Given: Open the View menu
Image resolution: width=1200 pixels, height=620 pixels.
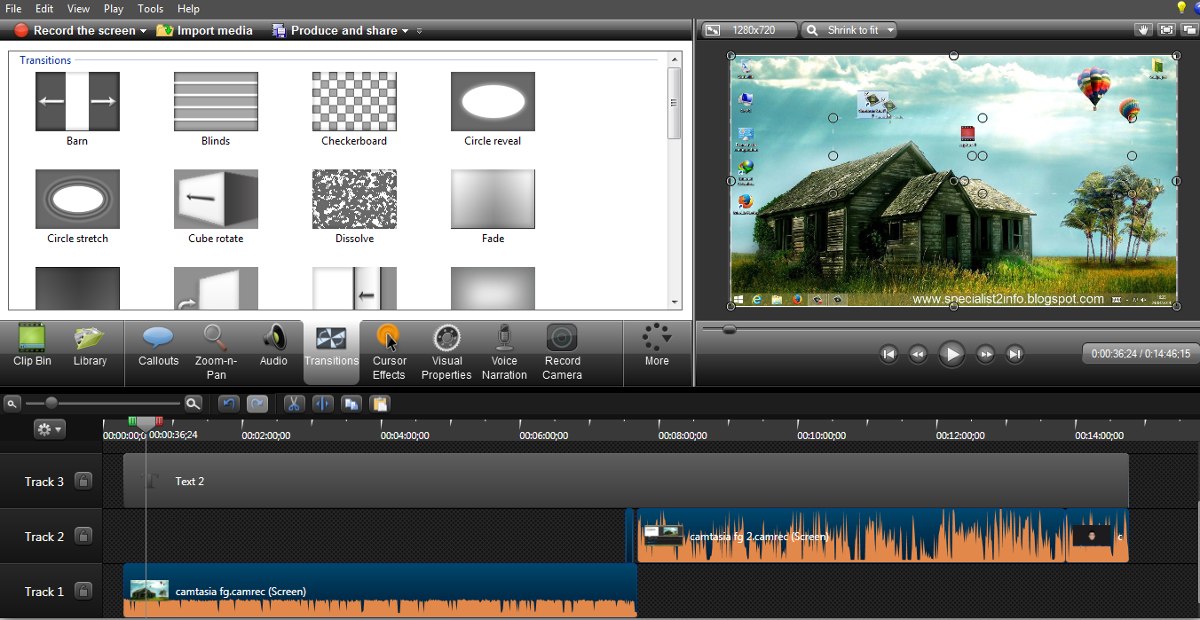Looking at the screenshot, I should coord(78,8).
